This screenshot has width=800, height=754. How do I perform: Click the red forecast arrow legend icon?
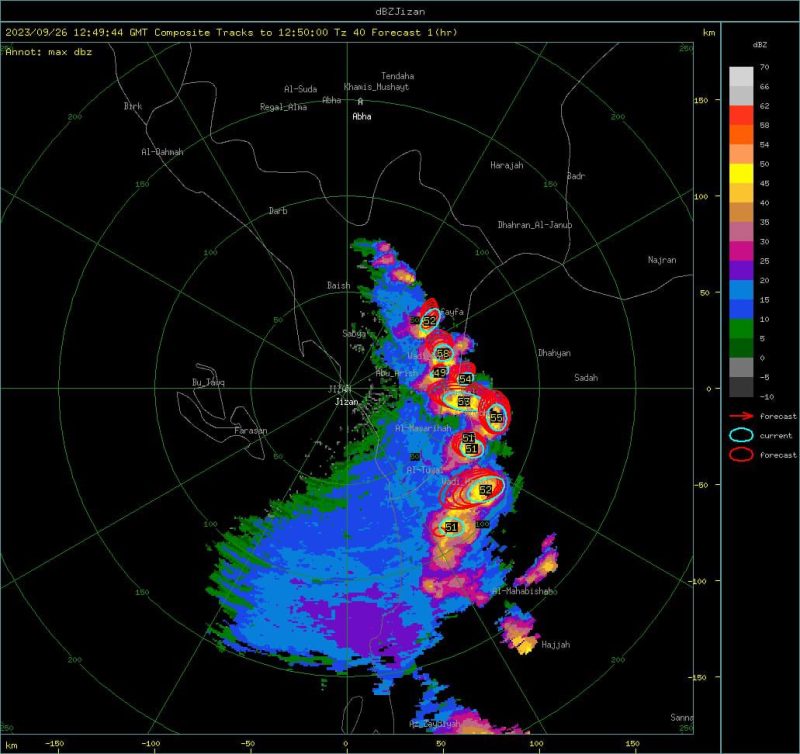[741, 416]
